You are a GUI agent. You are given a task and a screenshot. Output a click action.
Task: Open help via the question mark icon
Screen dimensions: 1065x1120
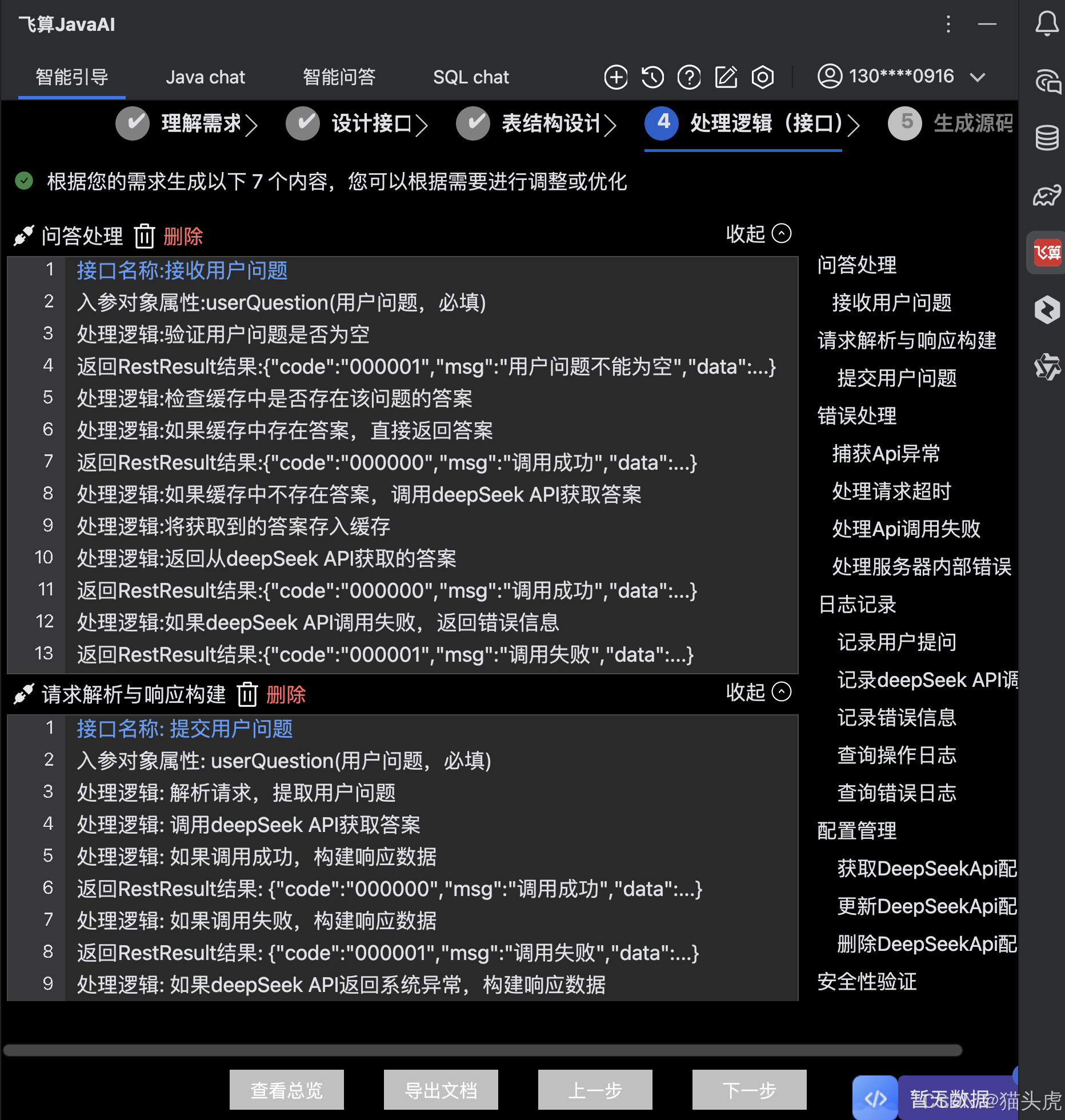[689, 77]
